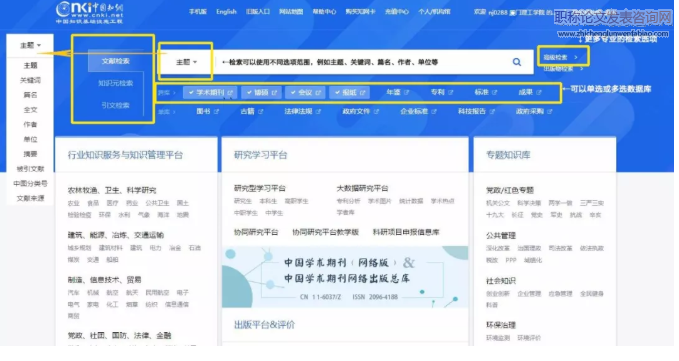The image size is (679, 361).
Task: Select the 年鉴 database
Action: [x=393, y=92]
